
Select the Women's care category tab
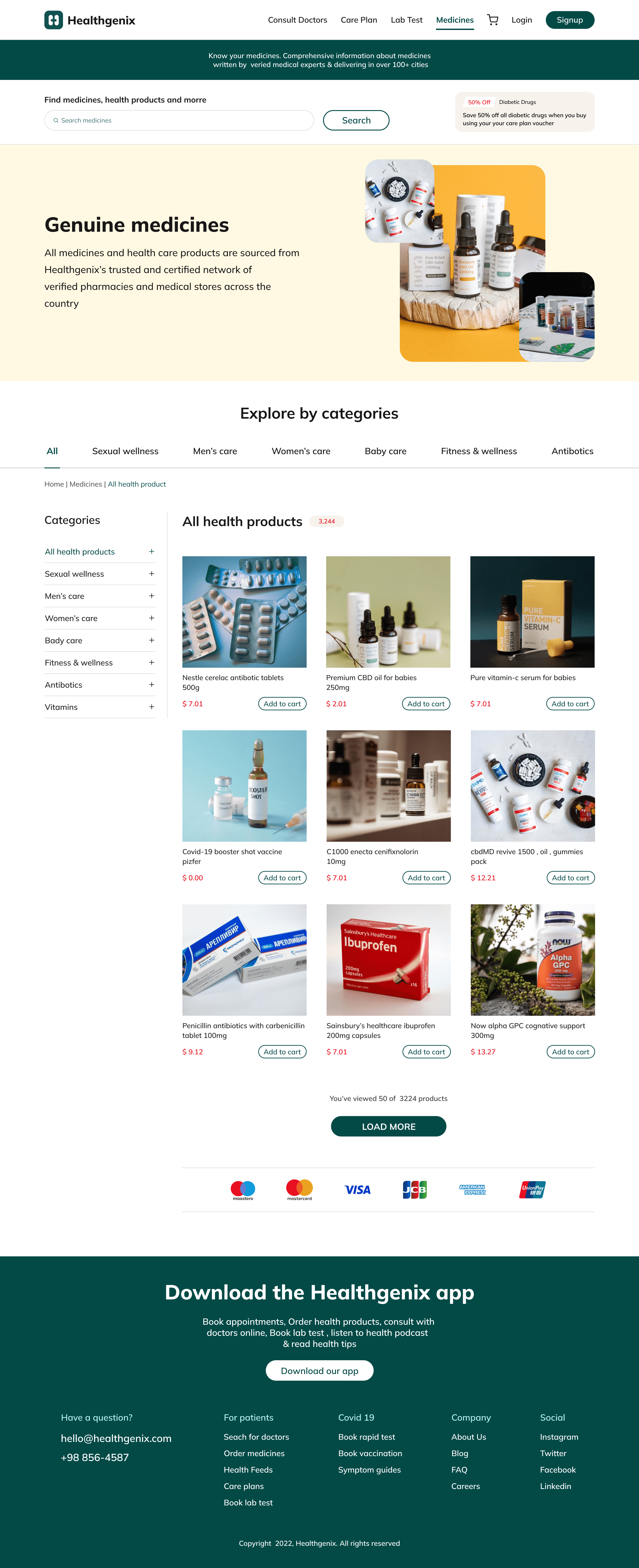click(301, 451)
